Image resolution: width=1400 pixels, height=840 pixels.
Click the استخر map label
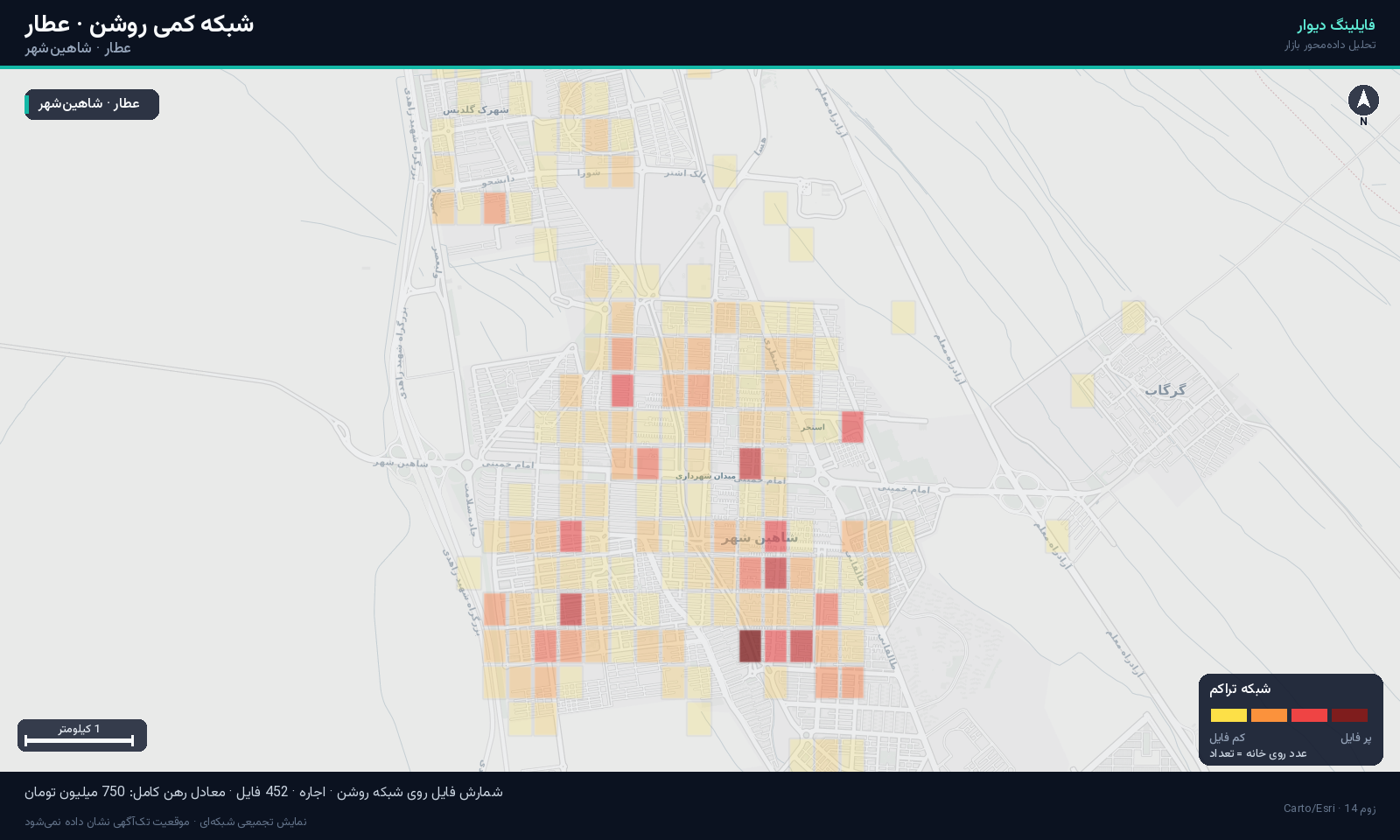pos(812,427)
